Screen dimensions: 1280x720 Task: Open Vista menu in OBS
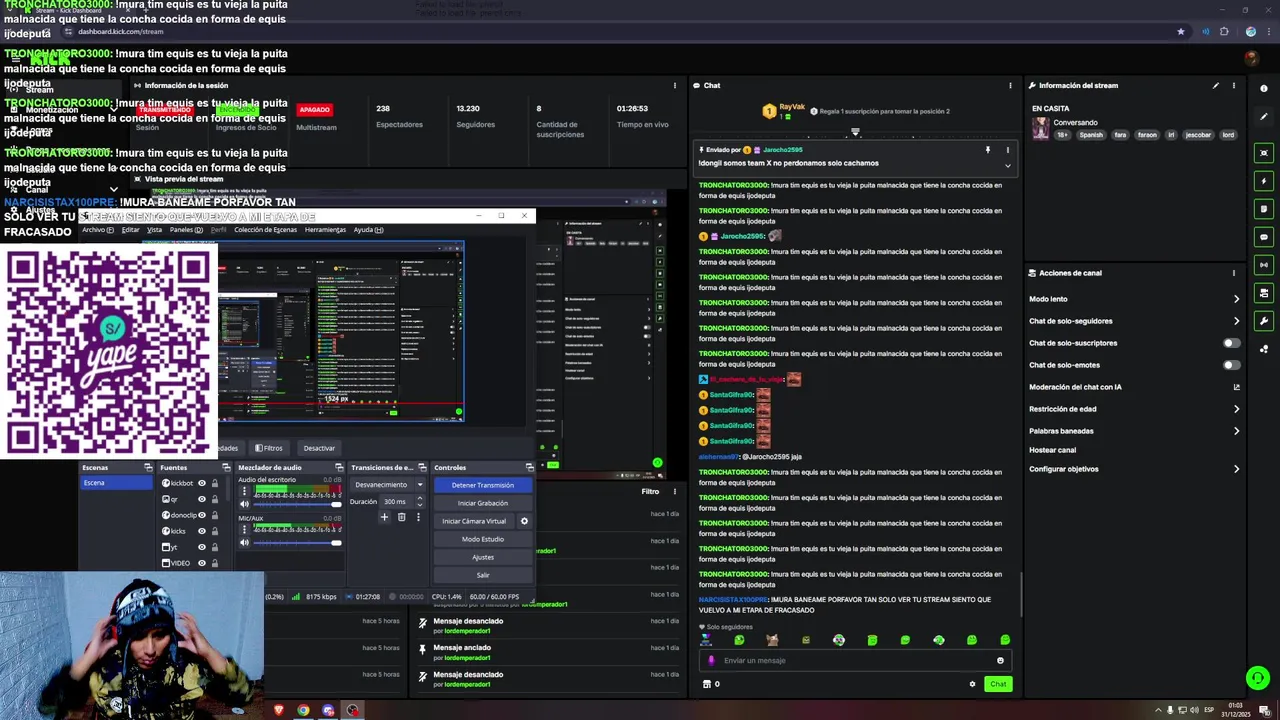pos(154,230)
